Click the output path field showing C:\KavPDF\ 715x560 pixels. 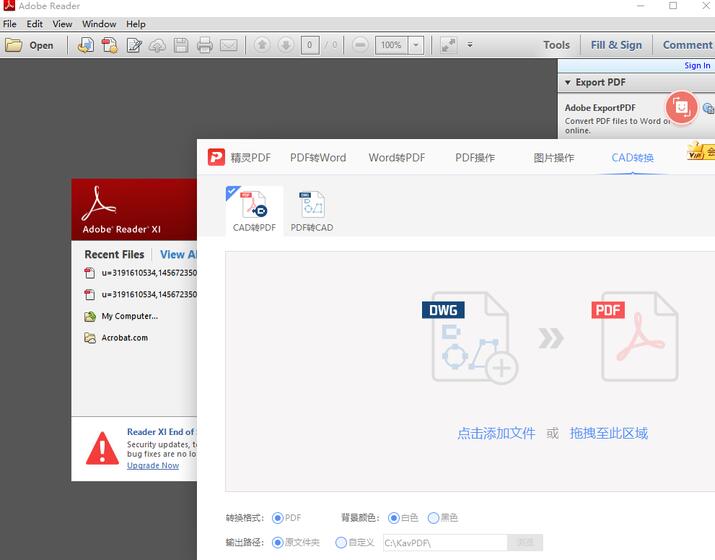(445, 543)
